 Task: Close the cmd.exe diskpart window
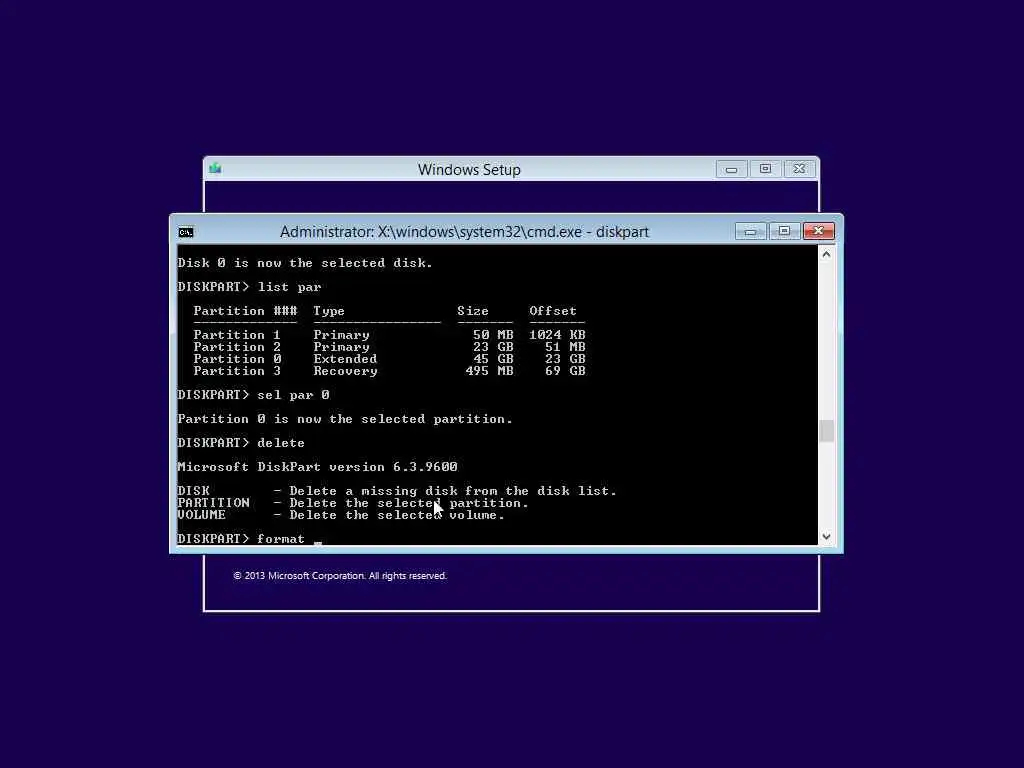818,231
